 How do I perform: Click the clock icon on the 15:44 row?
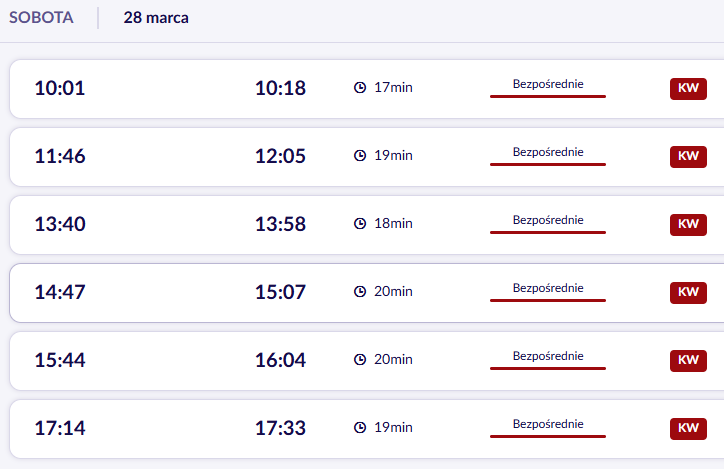(x=360, y=360)
